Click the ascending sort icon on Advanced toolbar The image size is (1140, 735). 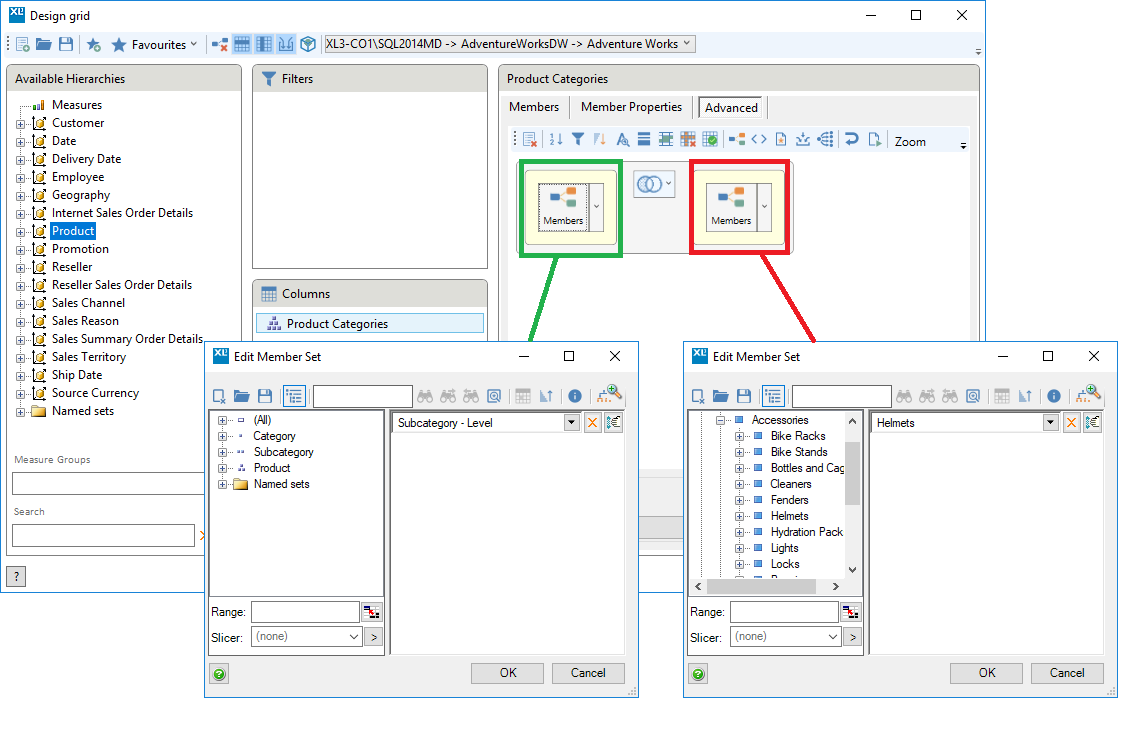(x=556, y=139)
